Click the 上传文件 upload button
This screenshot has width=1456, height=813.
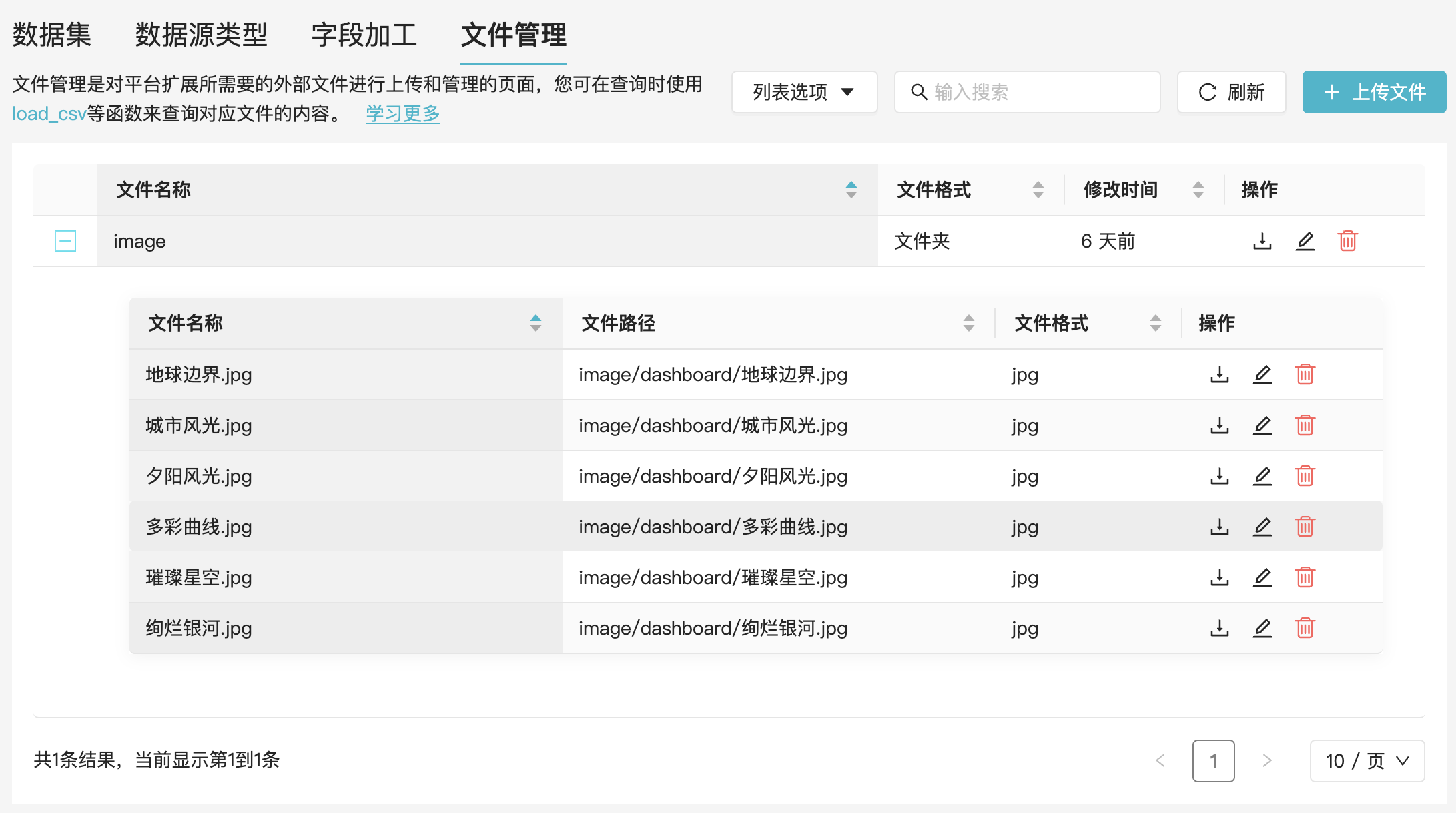tap(1374, 92)
